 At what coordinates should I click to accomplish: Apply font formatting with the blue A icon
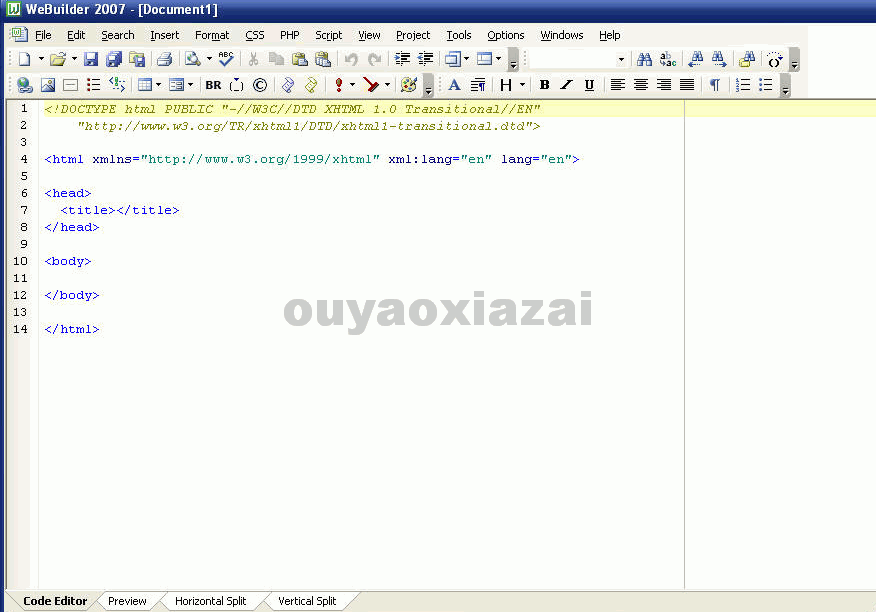point(454,85)
